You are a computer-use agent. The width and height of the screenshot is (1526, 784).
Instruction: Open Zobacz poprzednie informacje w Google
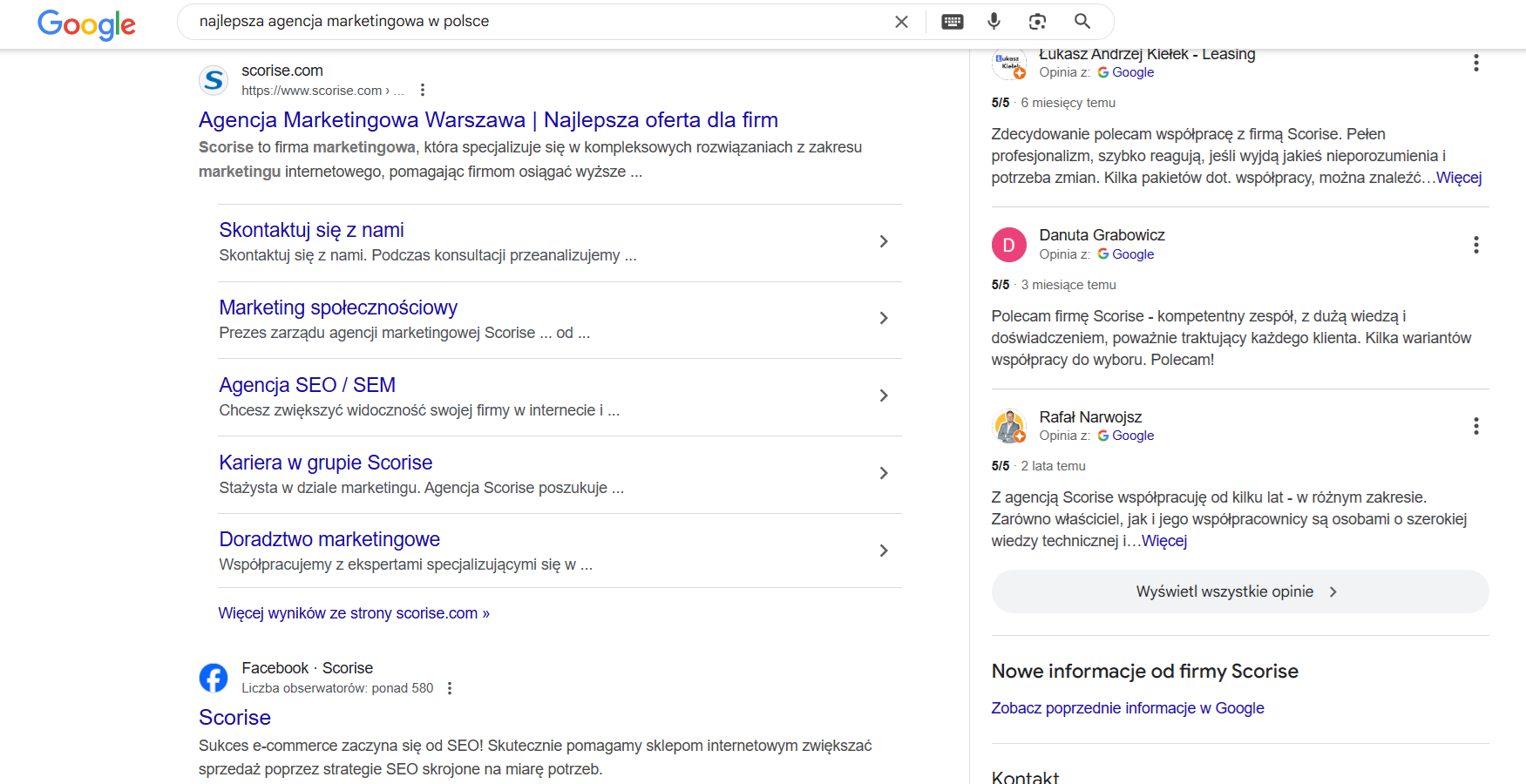click(1128, 708)
